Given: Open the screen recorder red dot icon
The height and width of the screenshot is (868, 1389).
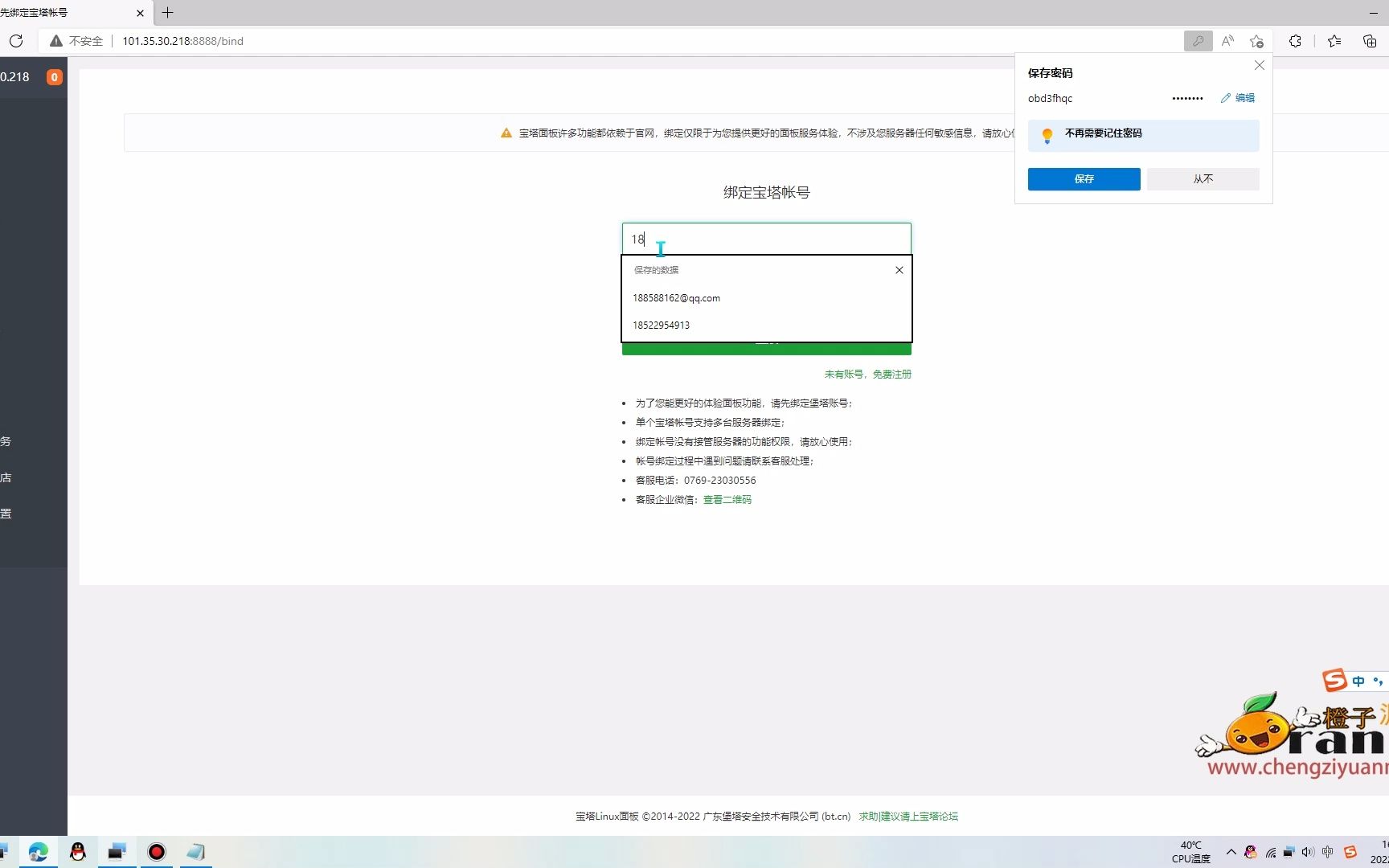Looking at the screenshot, I should click(x=157, y=852).
